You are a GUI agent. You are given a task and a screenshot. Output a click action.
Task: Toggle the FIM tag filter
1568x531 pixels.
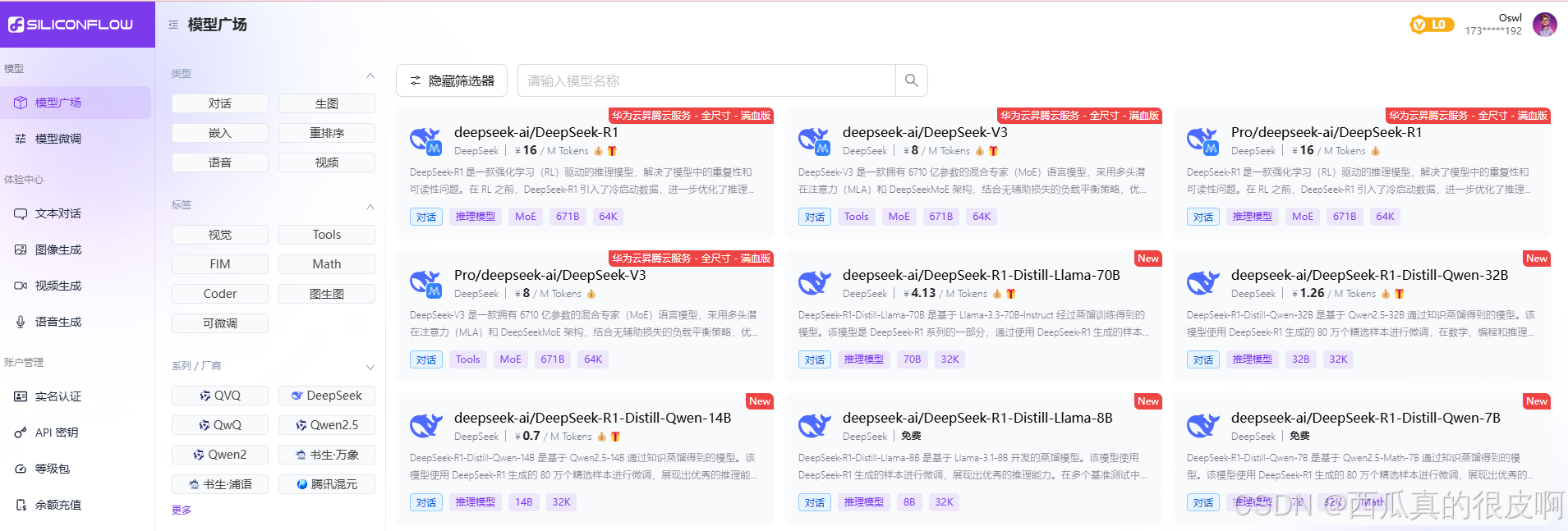click(x=220, y=264)
